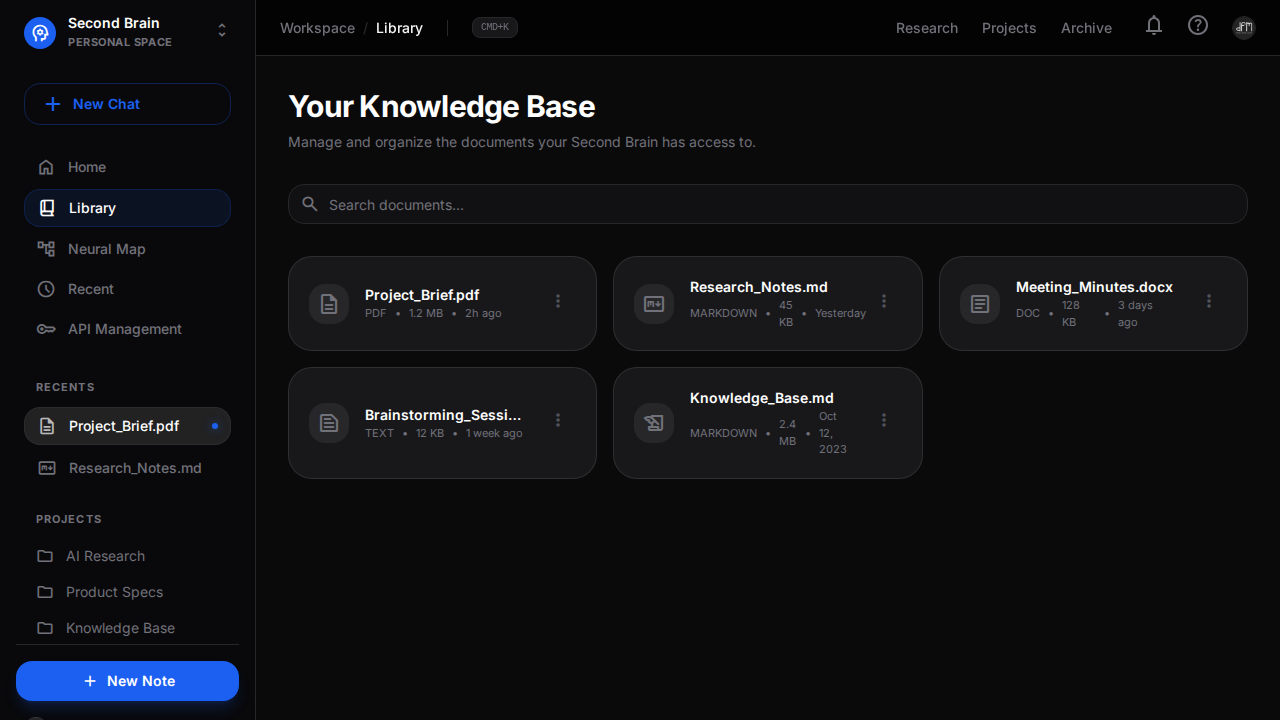Open the Archive tab
This screenshot has height=720, width=1280.
click(x=1086, y=28)
